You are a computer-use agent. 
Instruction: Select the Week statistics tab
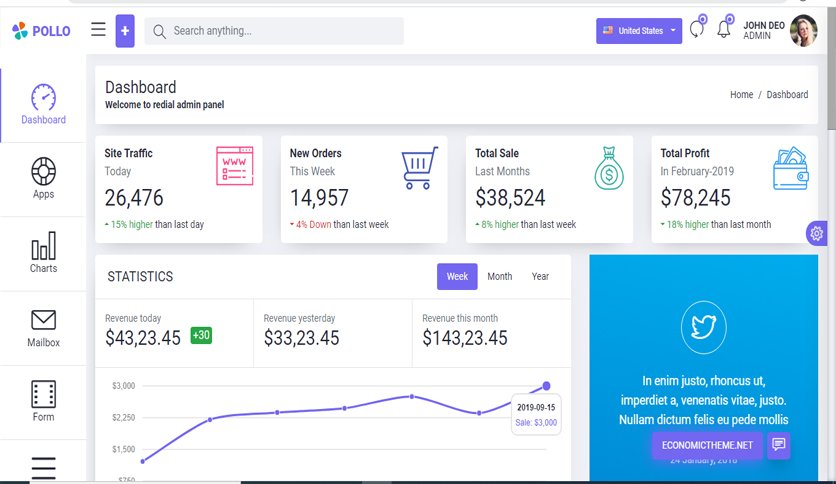[x=457, y=276]
